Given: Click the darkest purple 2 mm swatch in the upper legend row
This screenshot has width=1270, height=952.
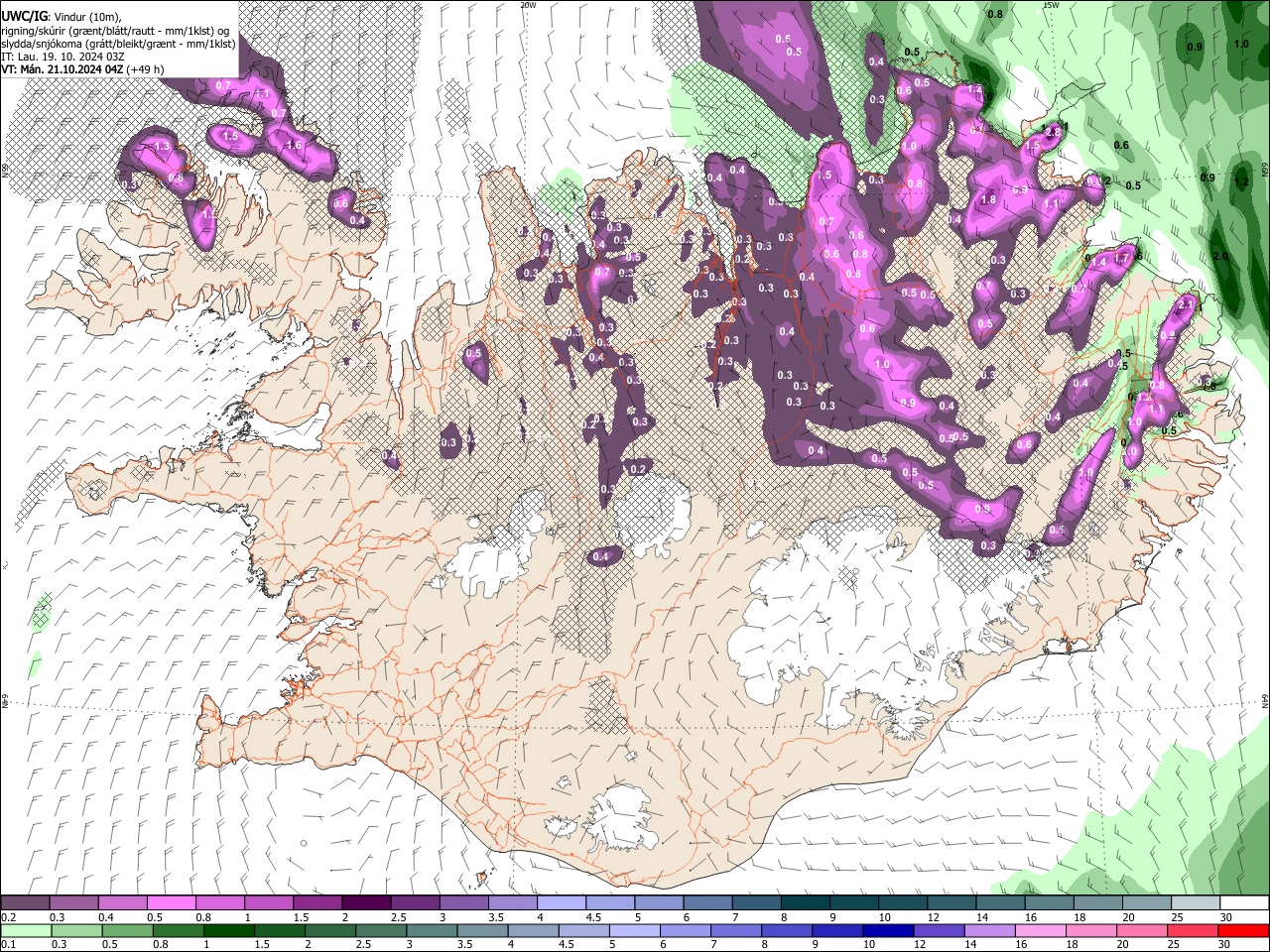Looking at the screenshot, I should (x=365, y=903).
